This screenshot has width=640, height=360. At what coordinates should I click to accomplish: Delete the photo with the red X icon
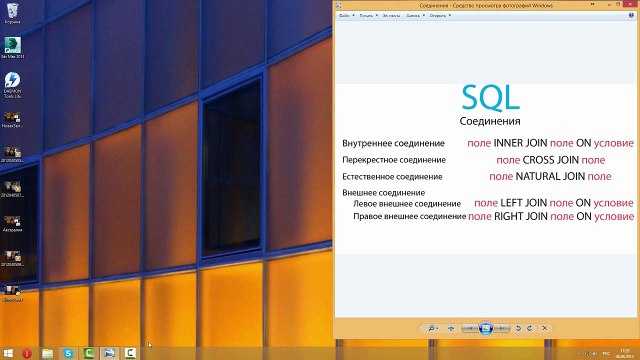(x=544, y=328)
